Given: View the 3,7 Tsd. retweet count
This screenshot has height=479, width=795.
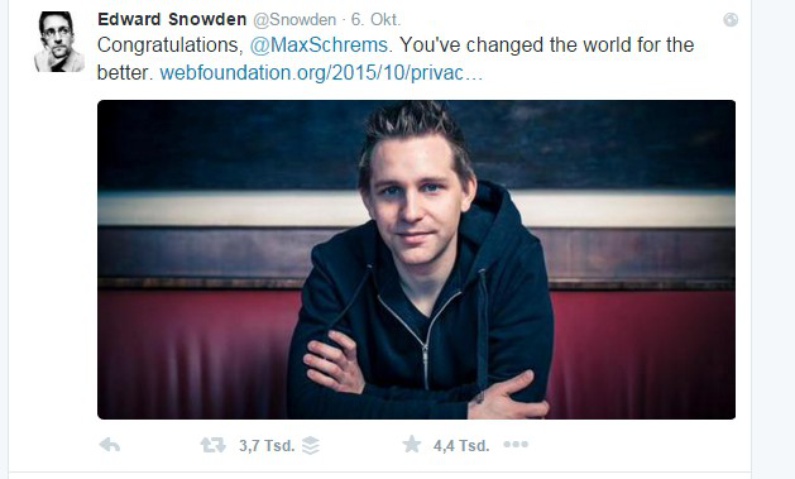Looking at the screenshot, I should coord(267,446).
